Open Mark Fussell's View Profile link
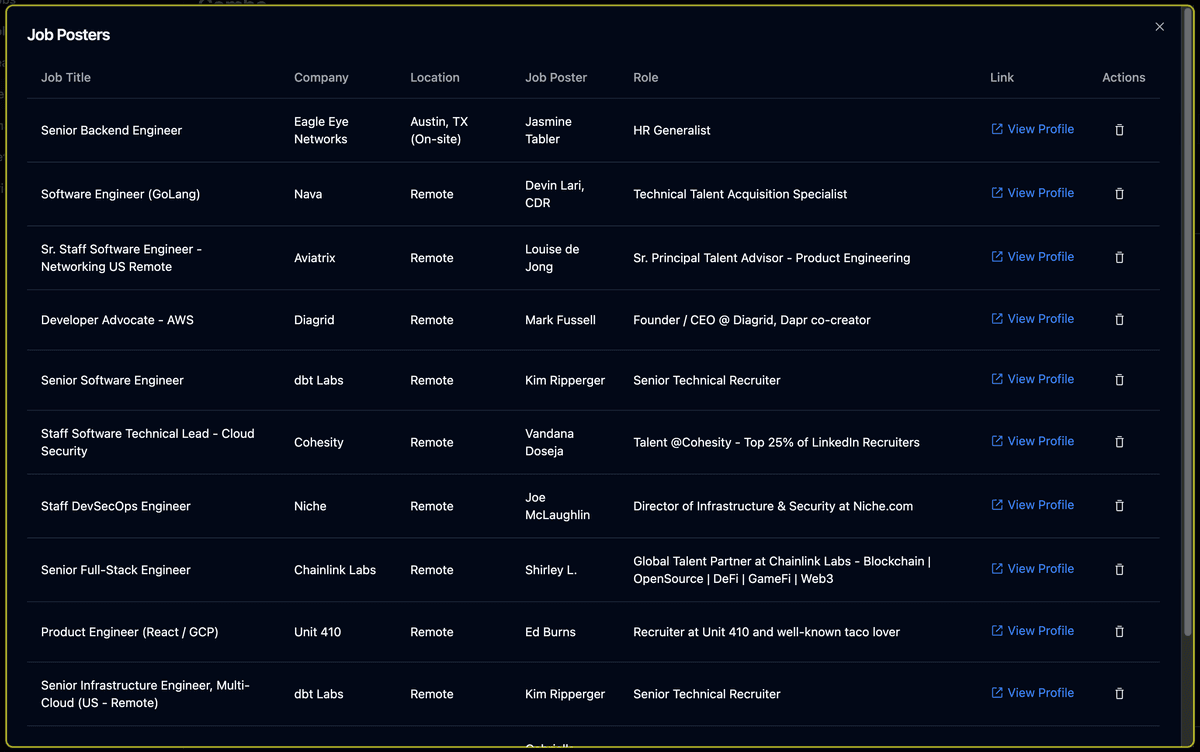This screenshot has width=1200, height=752. (x=1032, y=319)
